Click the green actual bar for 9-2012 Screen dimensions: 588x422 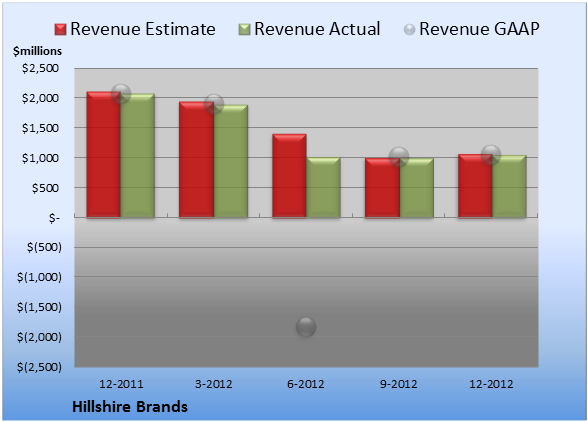[x=417, y=188]
